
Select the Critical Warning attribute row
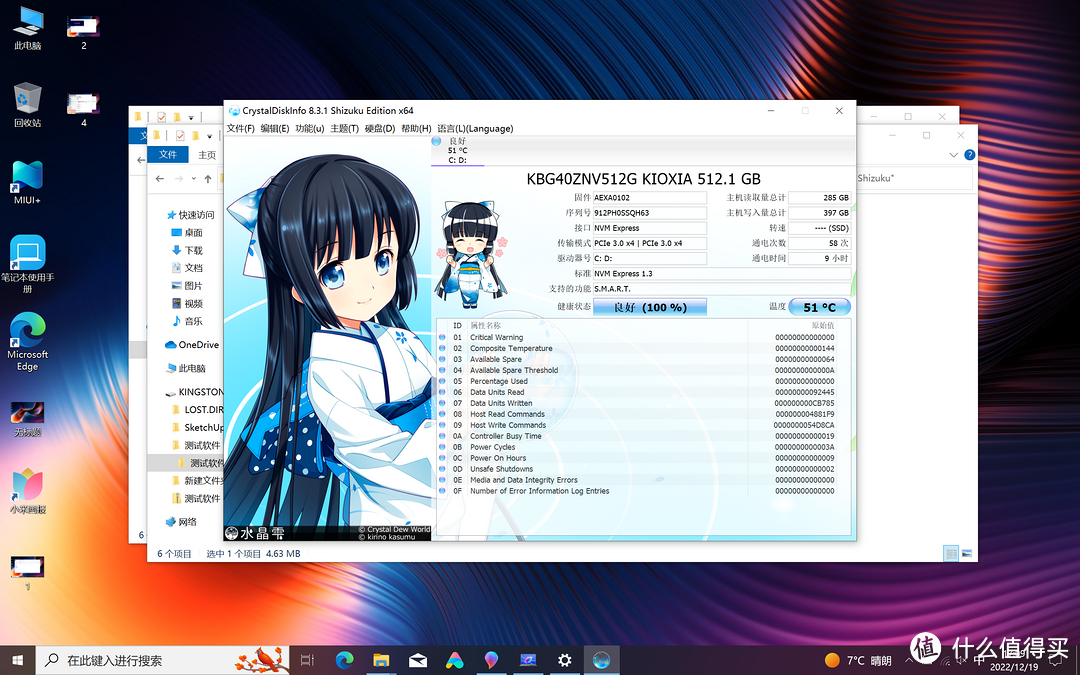[644, 338]
